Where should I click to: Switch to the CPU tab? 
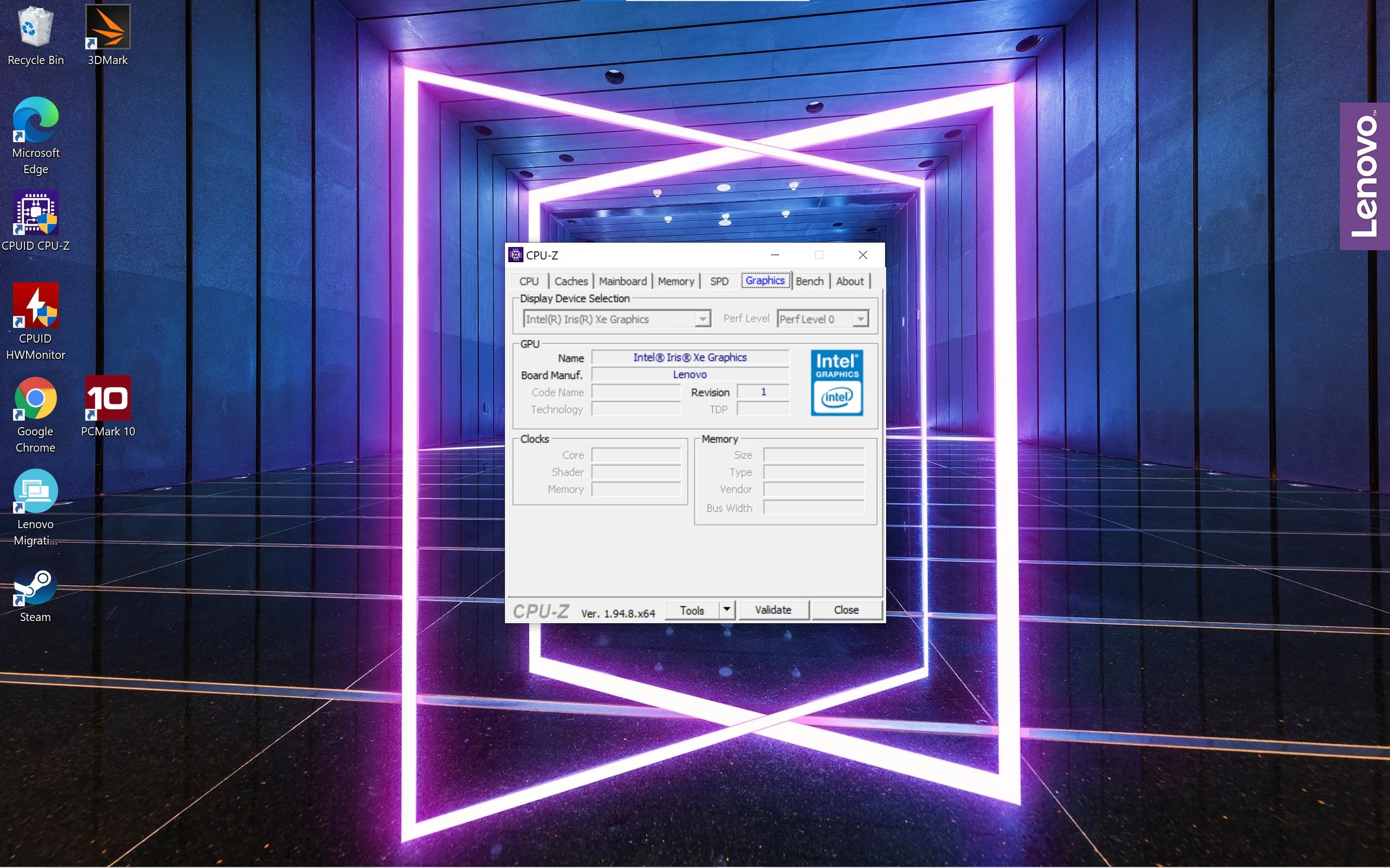529,281
